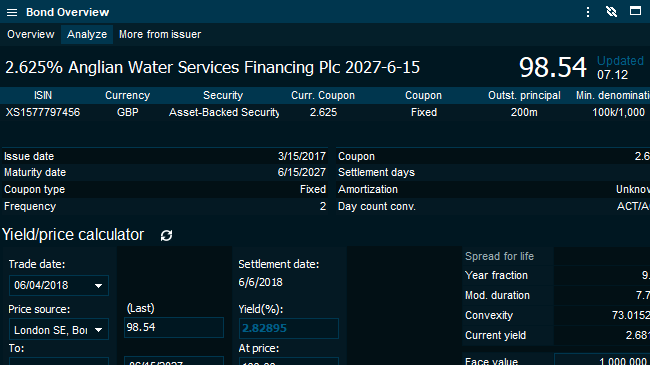650x365 pixels.
Task: Click the ISIN column header
Action: coord(43,95)
